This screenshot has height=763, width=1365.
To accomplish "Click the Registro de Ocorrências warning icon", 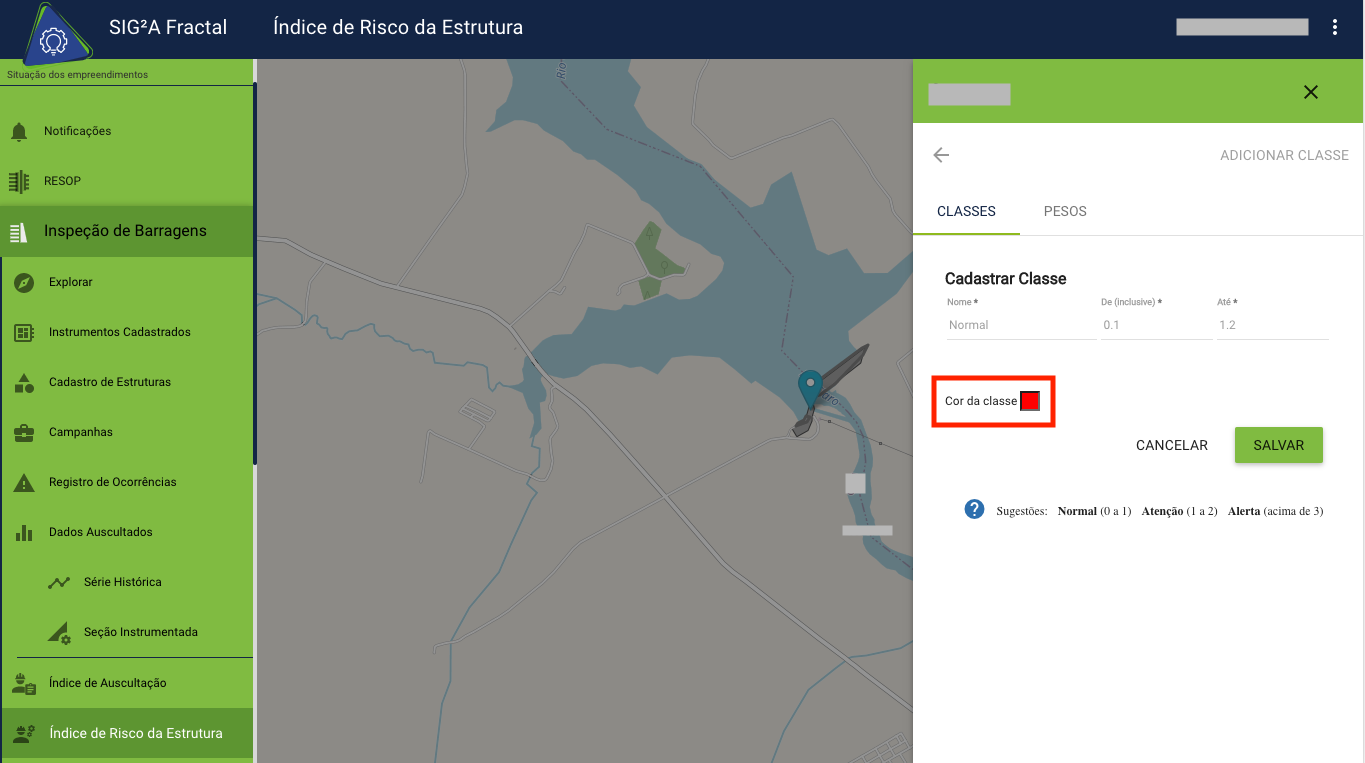I will [x=25, y=482].
